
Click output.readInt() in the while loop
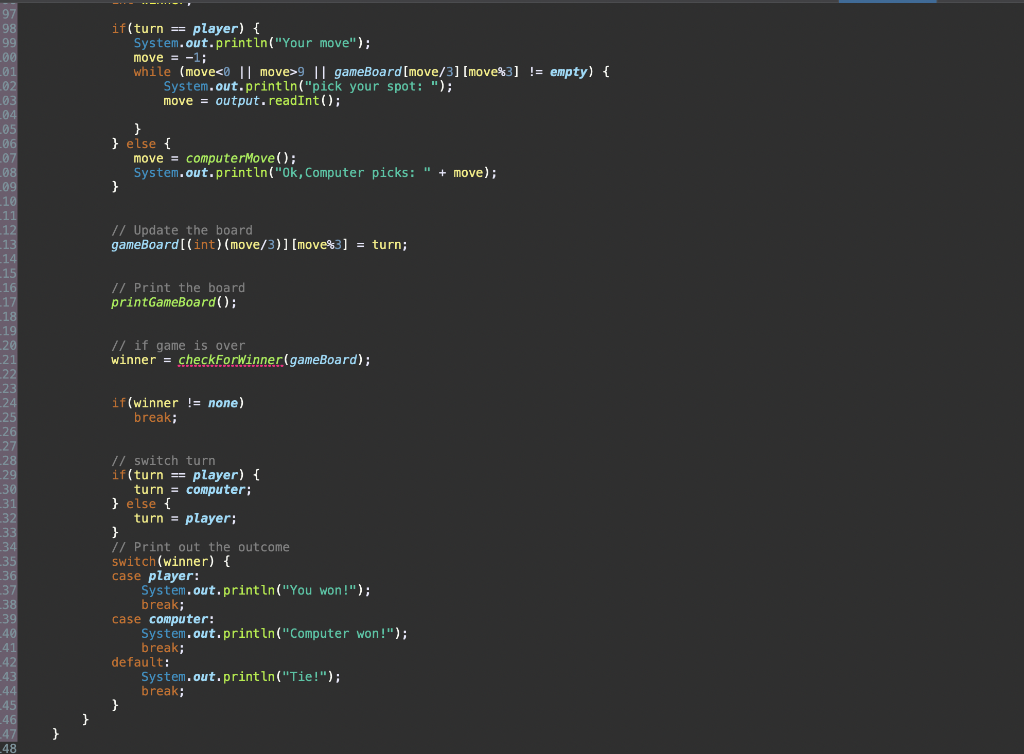point(278,101)
